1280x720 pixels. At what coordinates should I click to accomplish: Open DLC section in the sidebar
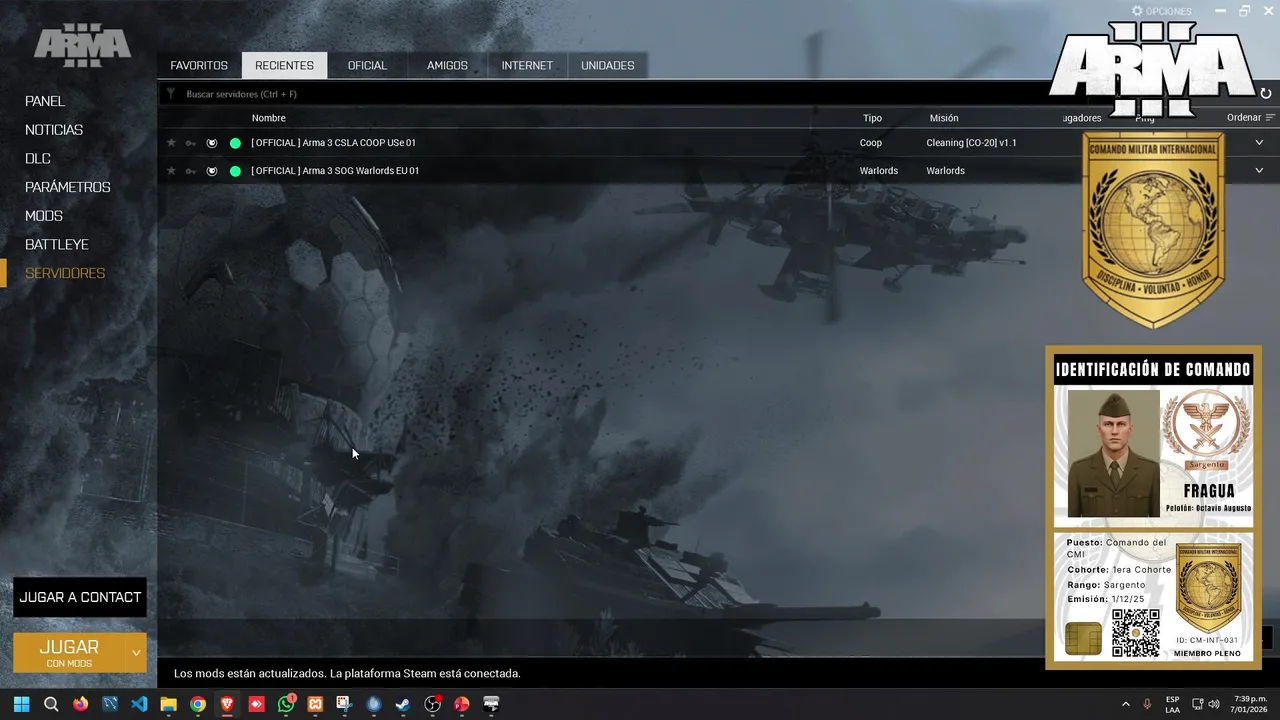38,158
